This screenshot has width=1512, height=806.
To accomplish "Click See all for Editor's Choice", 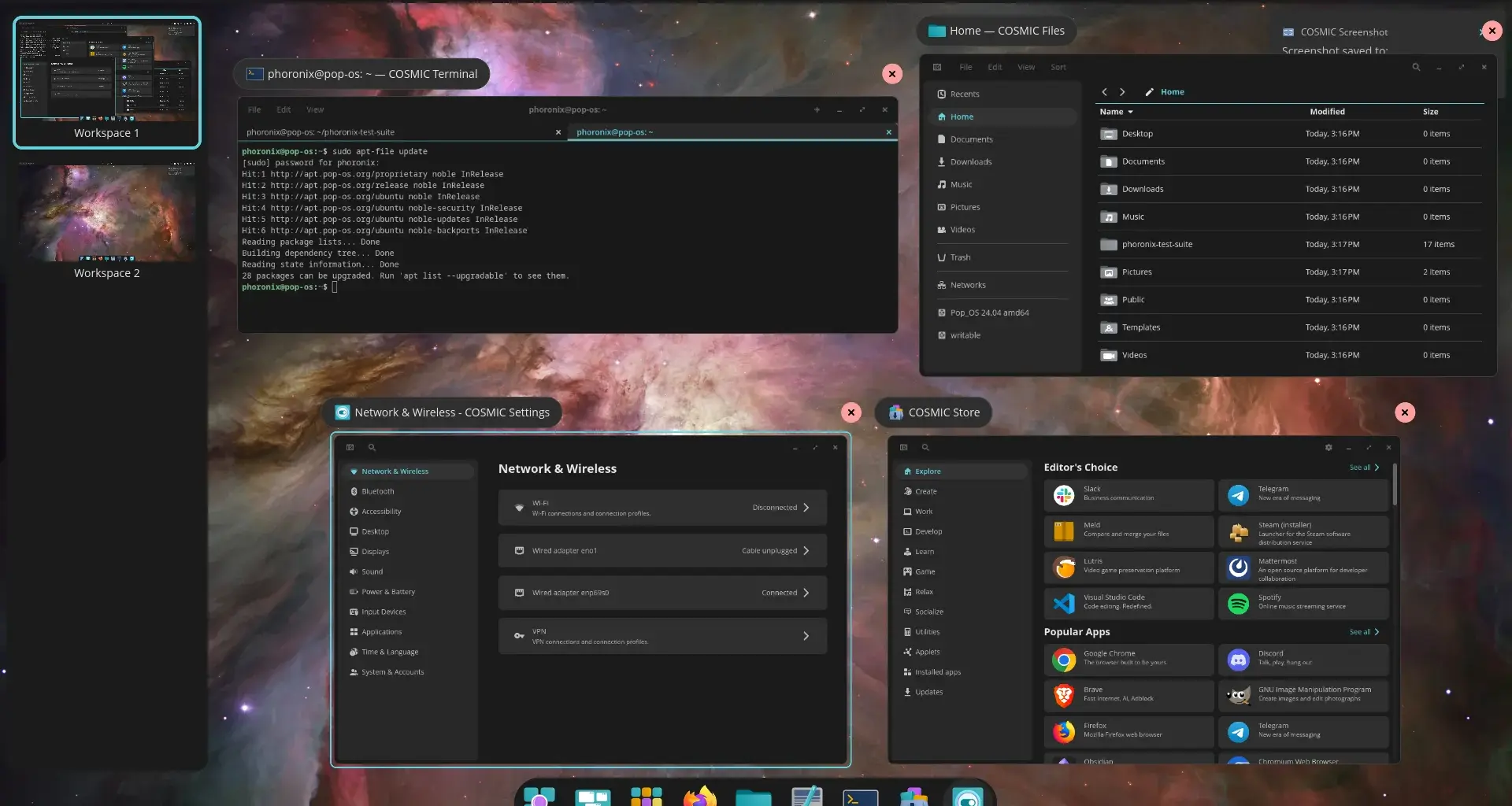I will tap(1362, 467).
